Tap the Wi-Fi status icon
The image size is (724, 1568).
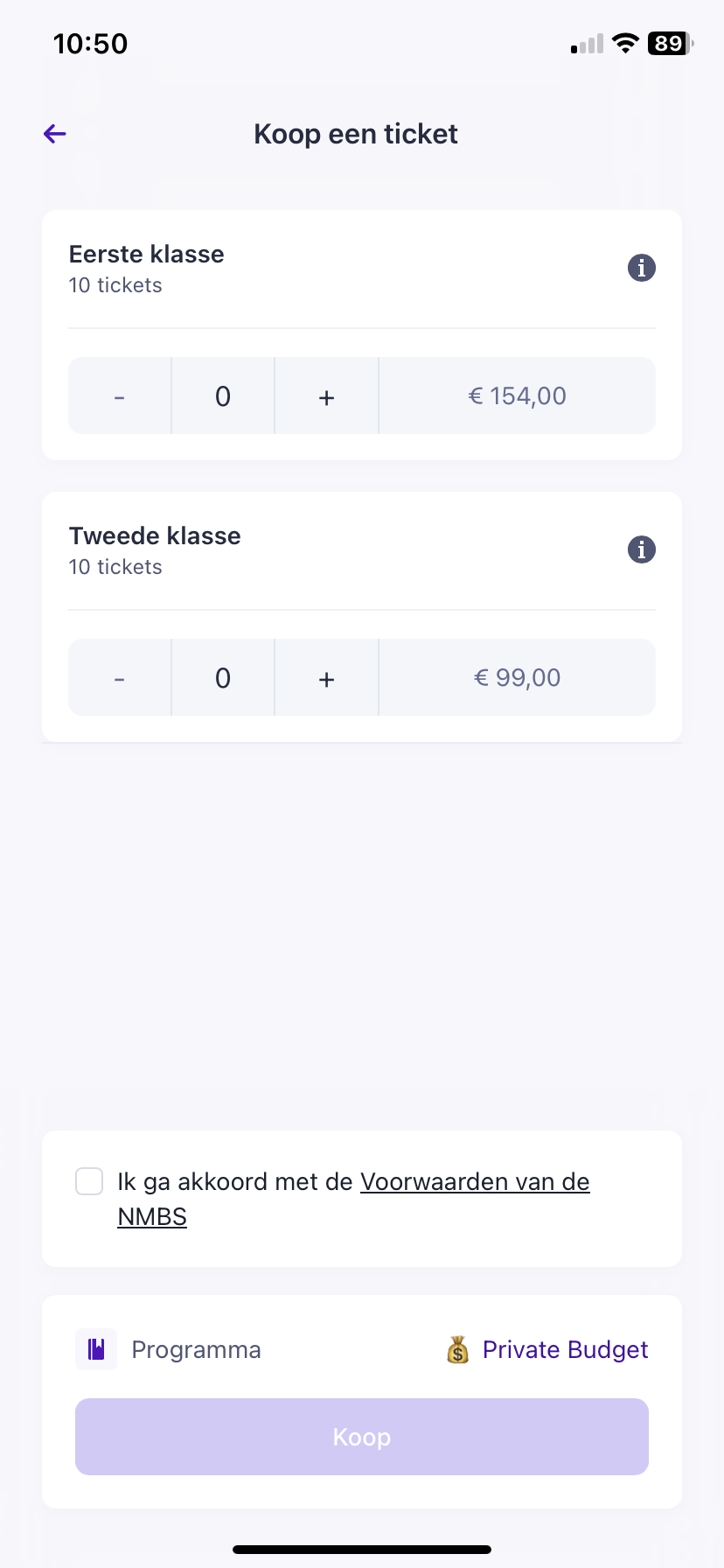coord(625,43)
